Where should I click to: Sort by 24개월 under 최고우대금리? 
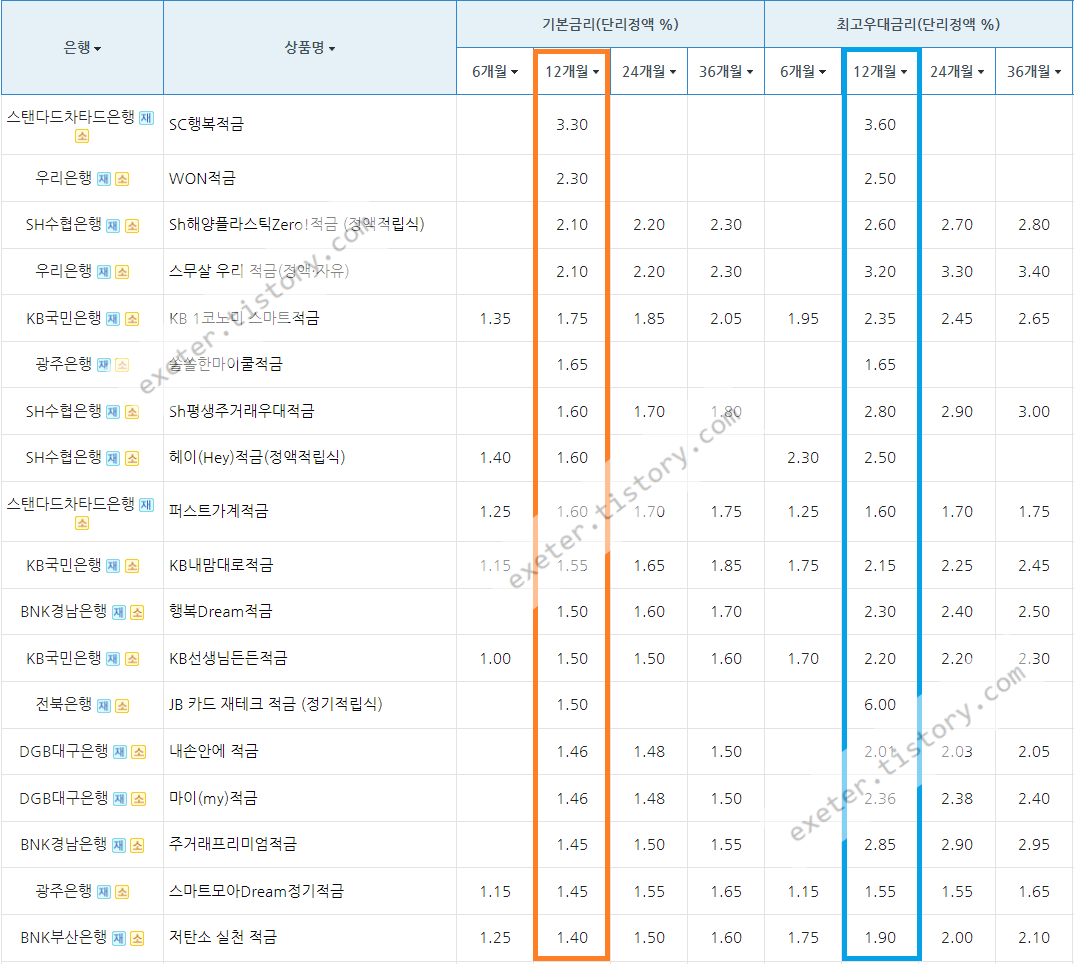tap(957, 71)
